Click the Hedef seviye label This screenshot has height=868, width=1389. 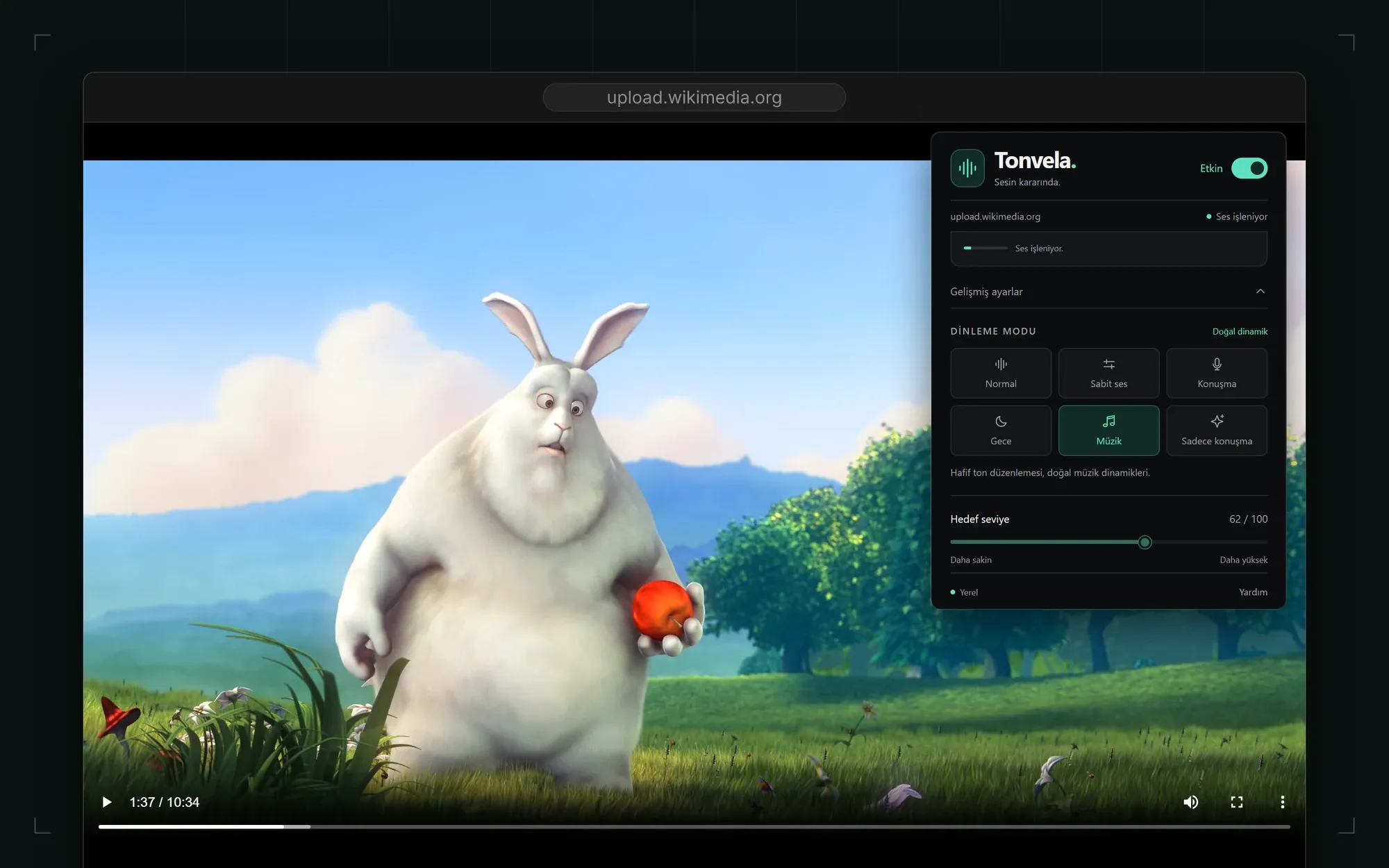pyautogui.click(x=979, y=519)
